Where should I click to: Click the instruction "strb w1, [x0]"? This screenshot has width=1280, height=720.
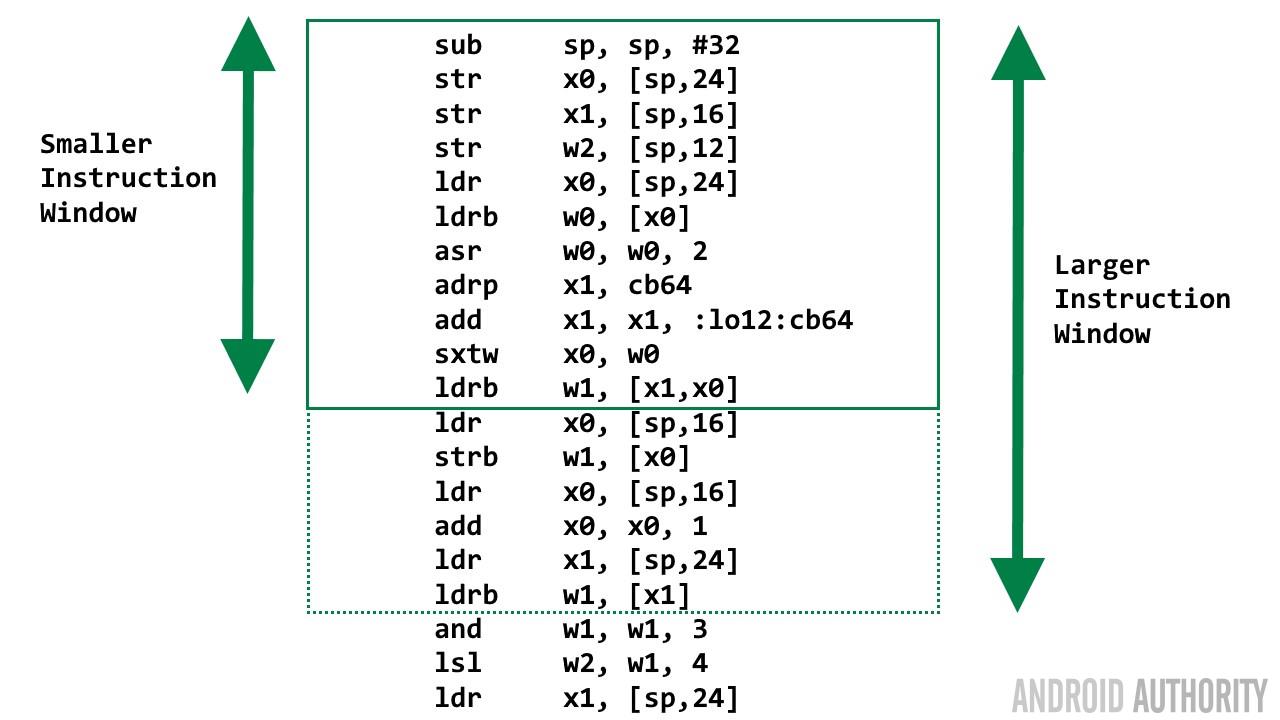563,458
